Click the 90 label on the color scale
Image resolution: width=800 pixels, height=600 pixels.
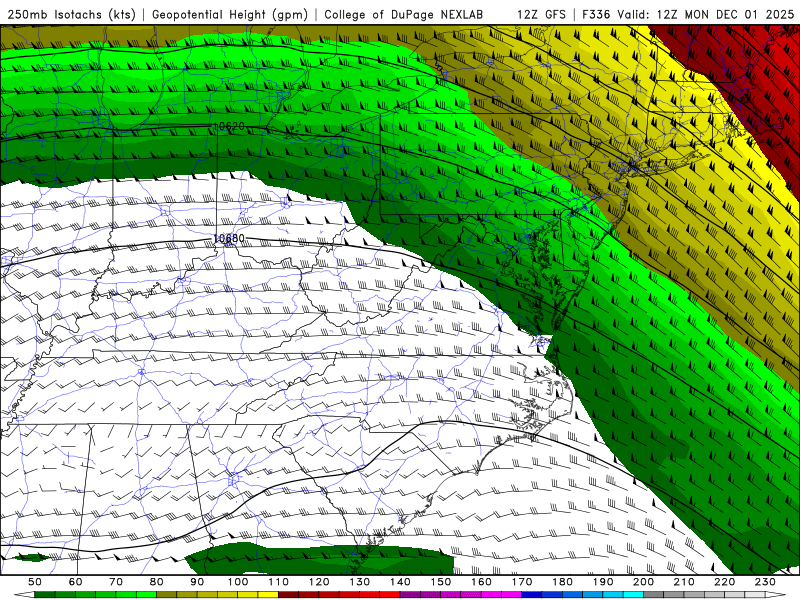click(197, 582)
